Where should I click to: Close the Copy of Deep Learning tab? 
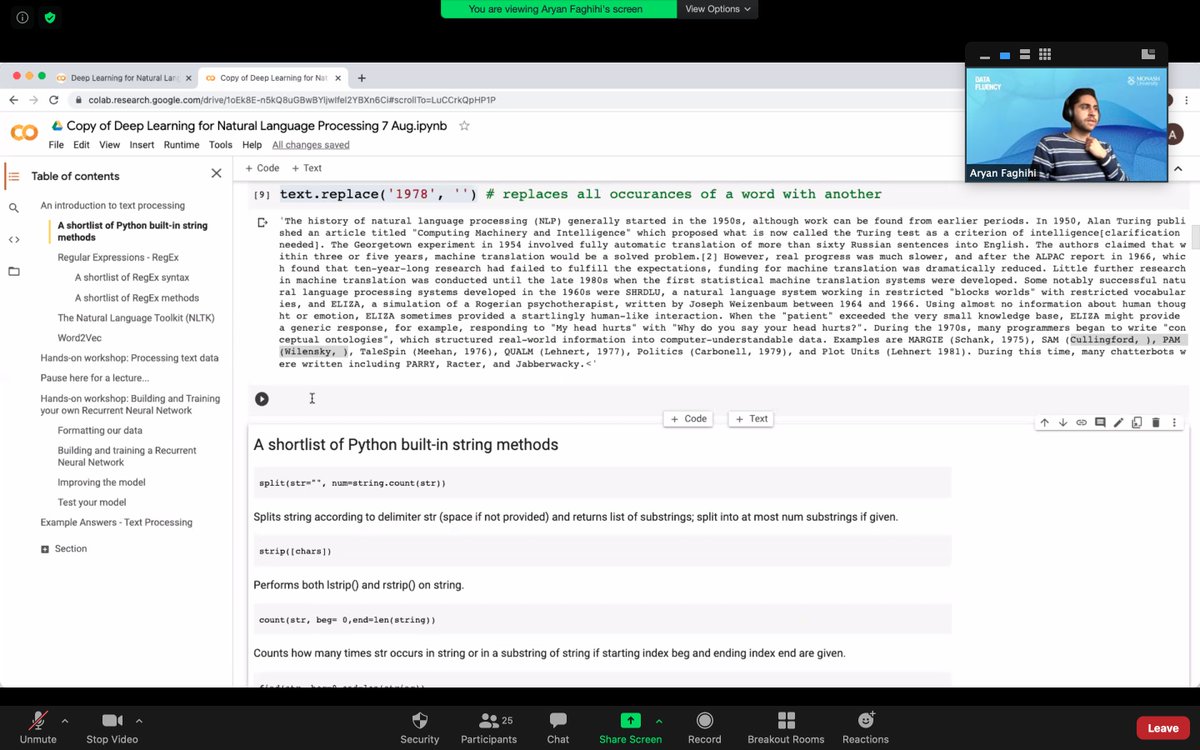(336, 77)
